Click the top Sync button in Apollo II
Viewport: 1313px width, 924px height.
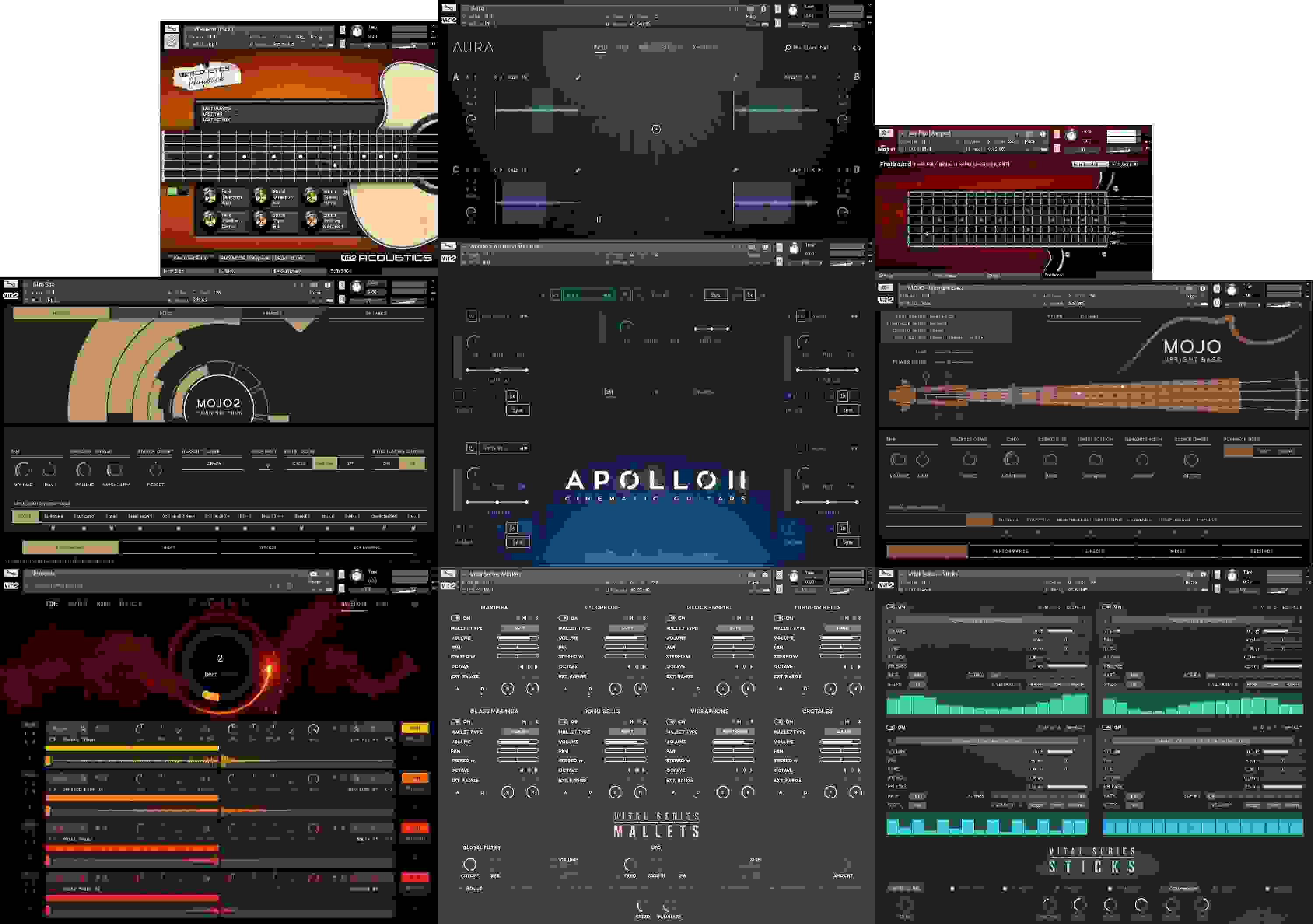(x=716, y=295)
